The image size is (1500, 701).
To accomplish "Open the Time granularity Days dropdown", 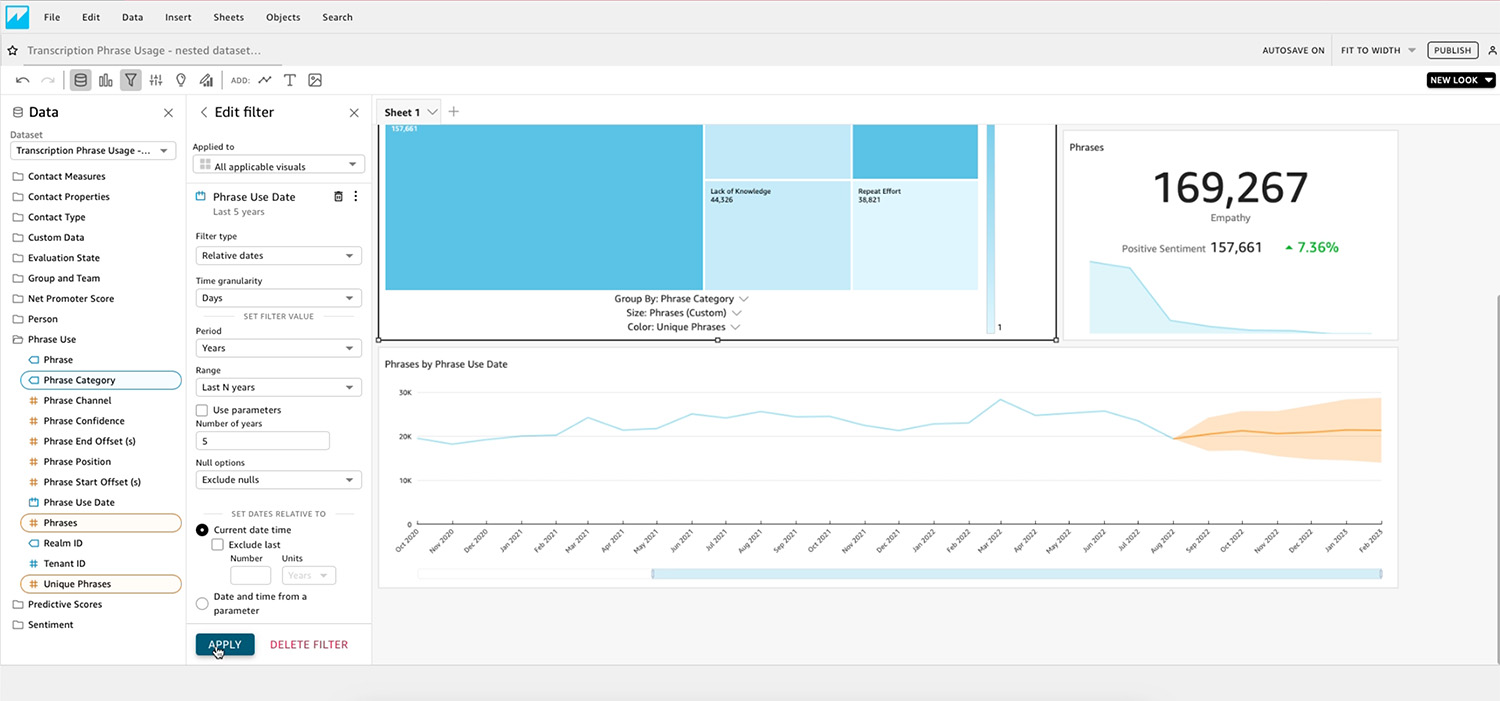I will coord(278,298).
